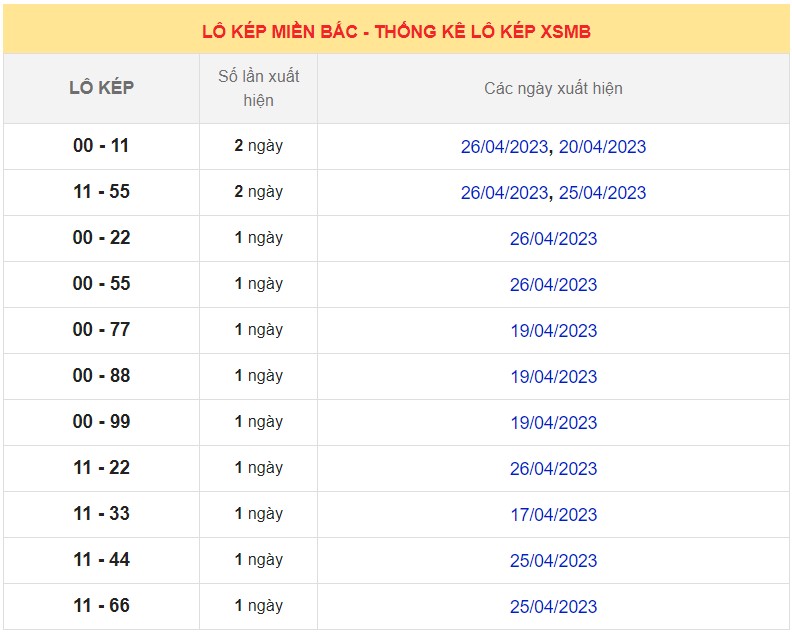Click '1 ngày' in row 11 - 44
This screenshot has width=792, height=634.
click(x=259, y=560)
